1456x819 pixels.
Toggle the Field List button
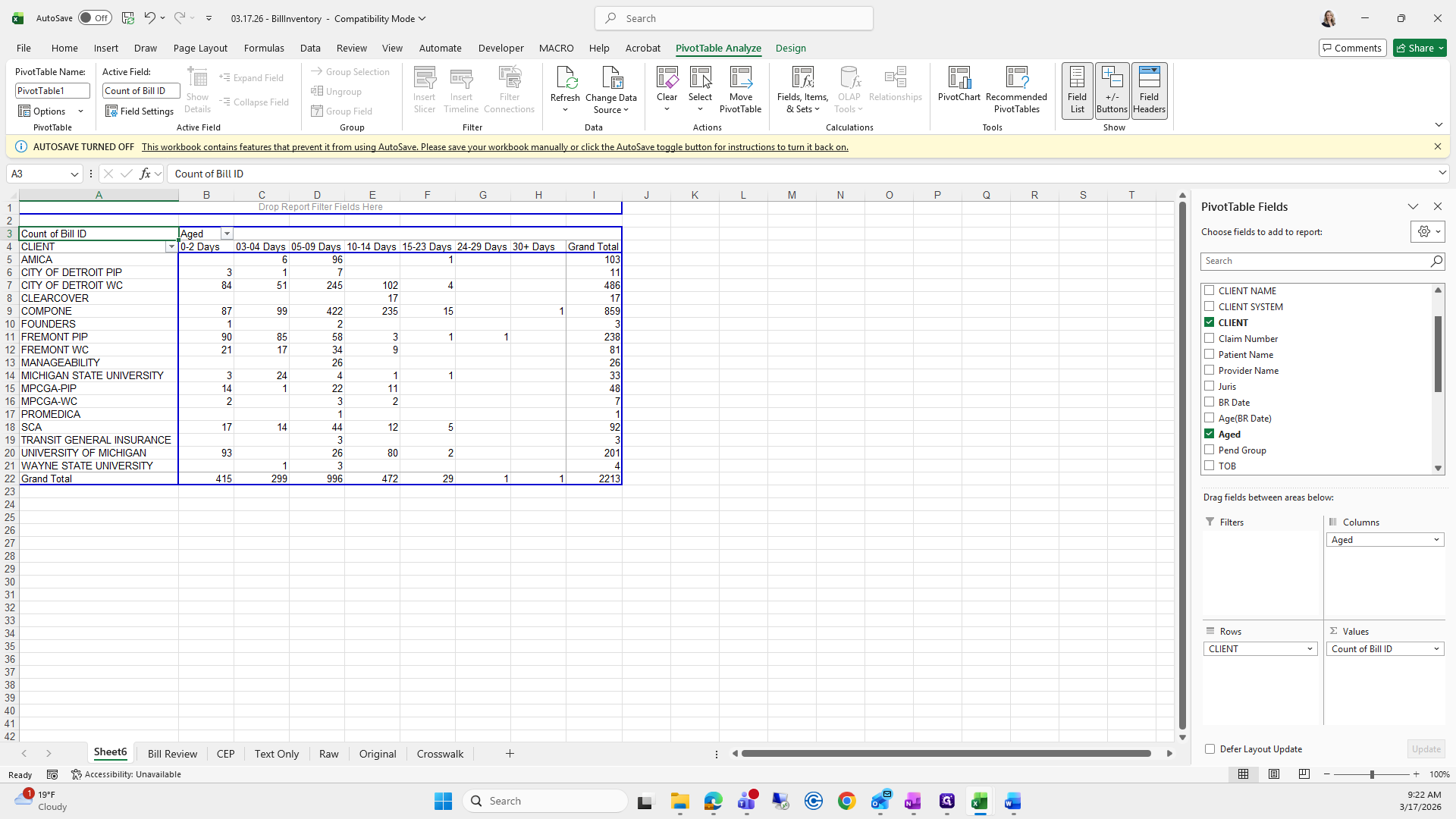1077,90
